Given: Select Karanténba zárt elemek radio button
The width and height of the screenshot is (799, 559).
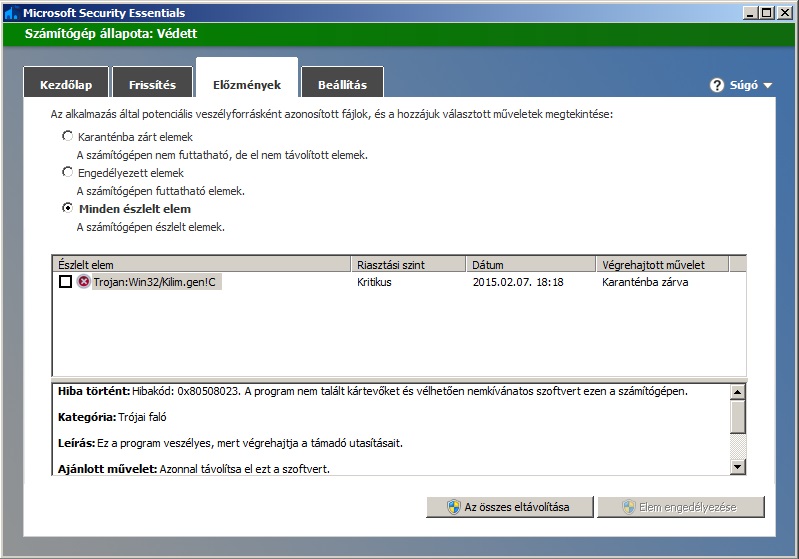Looking at the screenshot, I should click(x=68, y=136).
